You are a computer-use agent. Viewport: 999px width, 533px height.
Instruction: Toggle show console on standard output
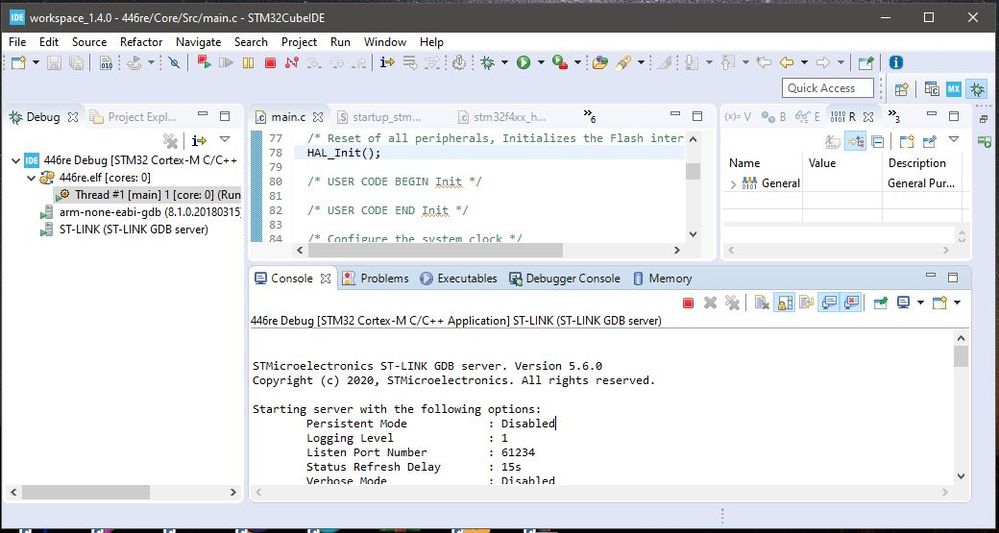coord(828,303)
